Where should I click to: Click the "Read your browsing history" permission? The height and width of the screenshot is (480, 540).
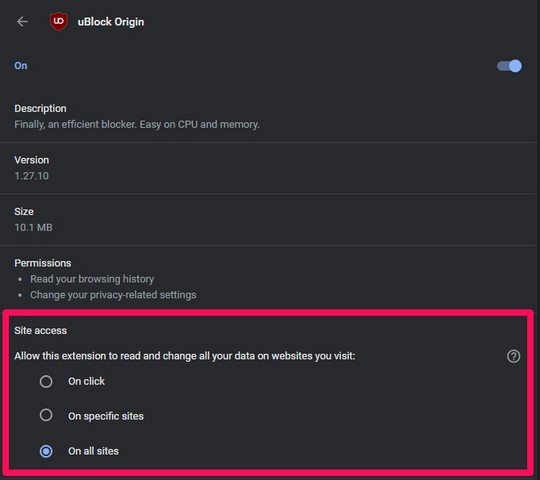92,279
